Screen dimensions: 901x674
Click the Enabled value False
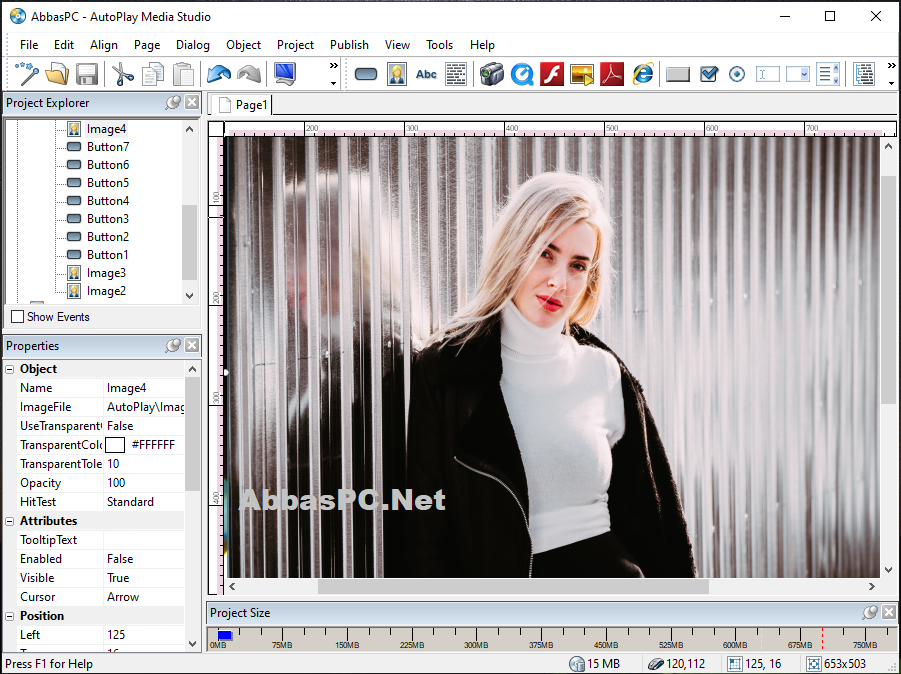click(x=144, y=559)
